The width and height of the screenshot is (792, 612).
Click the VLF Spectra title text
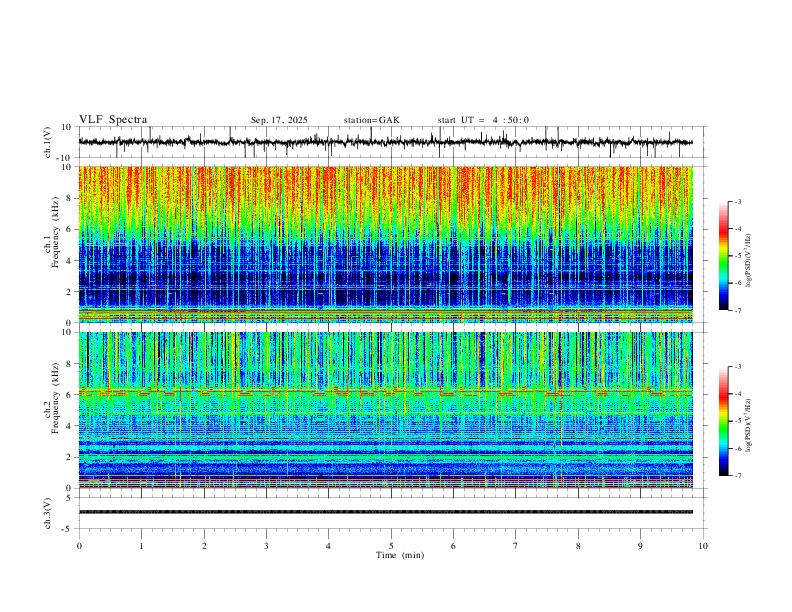coord(113,120)
